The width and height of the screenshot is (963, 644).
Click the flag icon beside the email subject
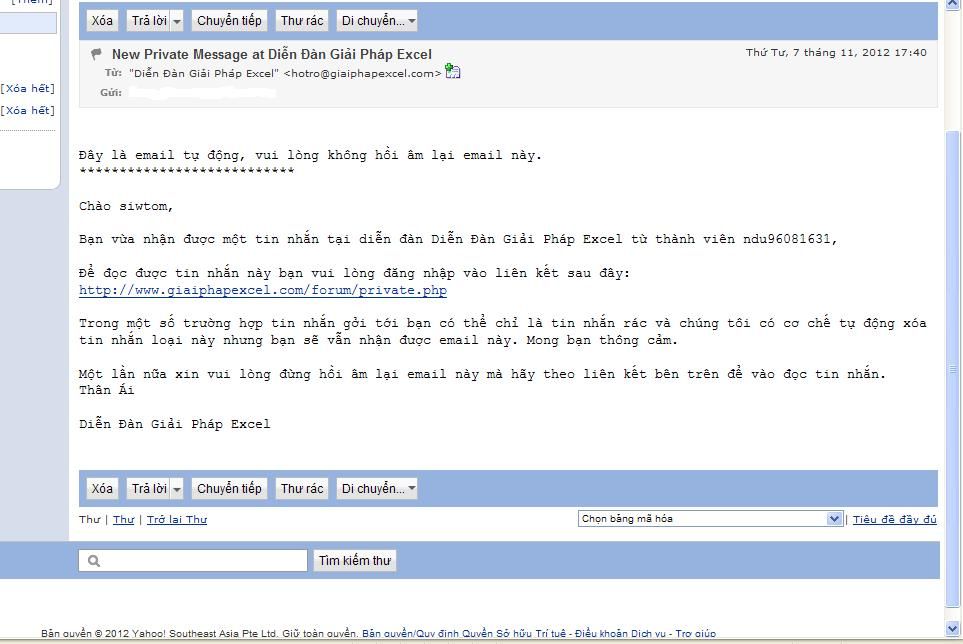96,54
